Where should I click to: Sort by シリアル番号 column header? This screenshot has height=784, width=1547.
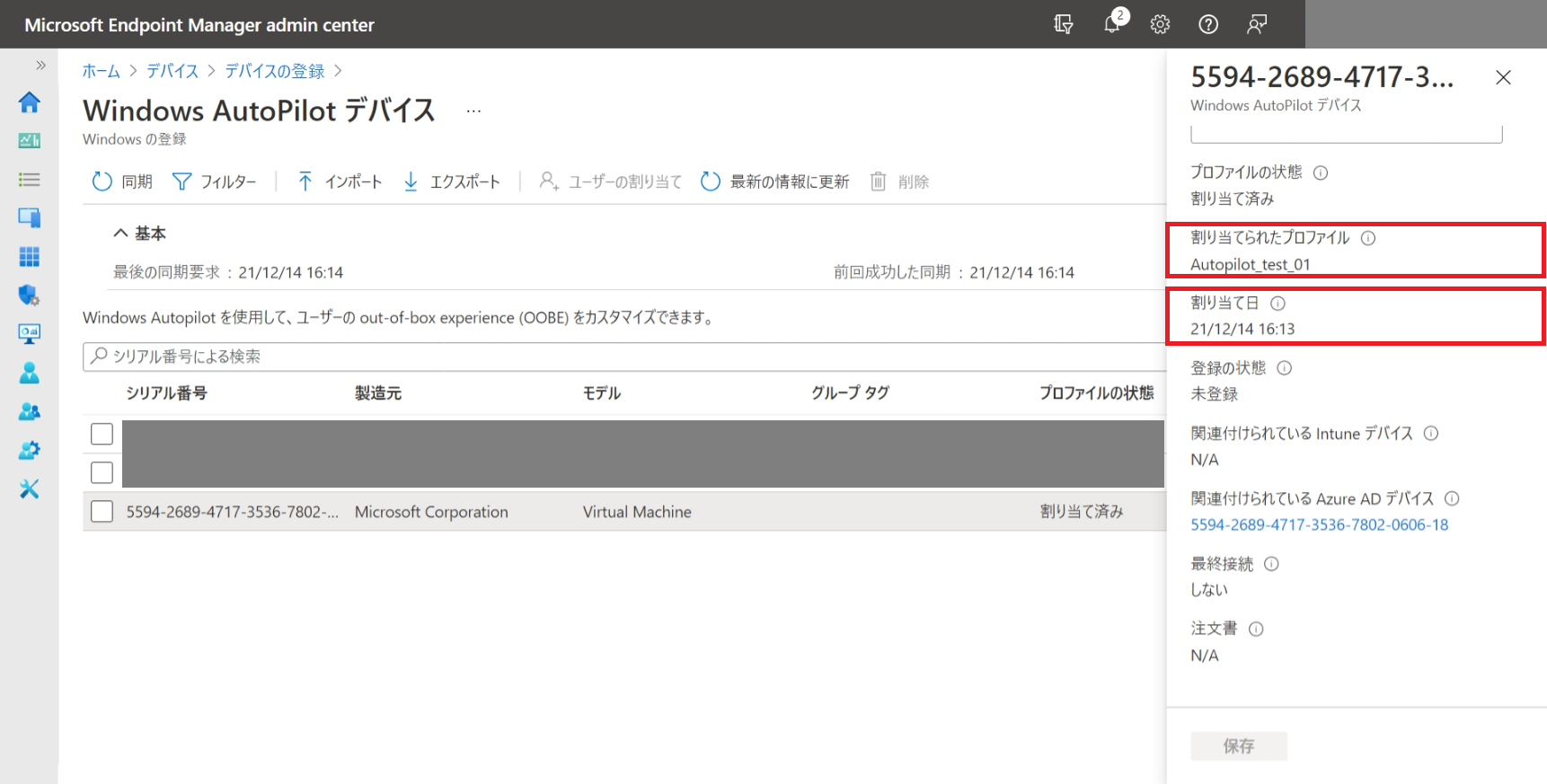click(166, 393)
